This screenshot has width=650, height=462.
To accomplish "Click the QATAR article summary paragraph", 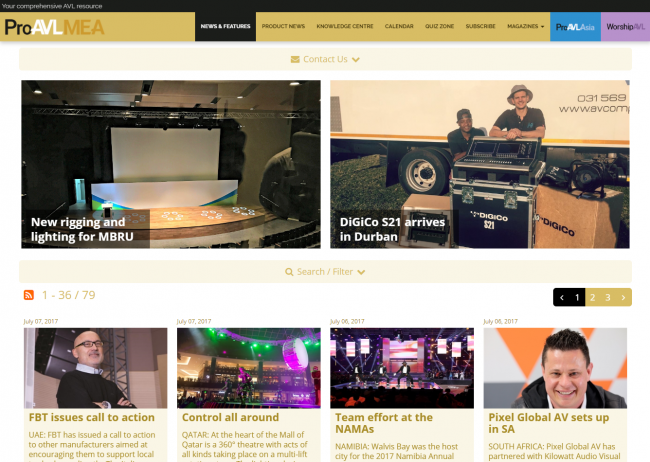I will tap(245, 446).
